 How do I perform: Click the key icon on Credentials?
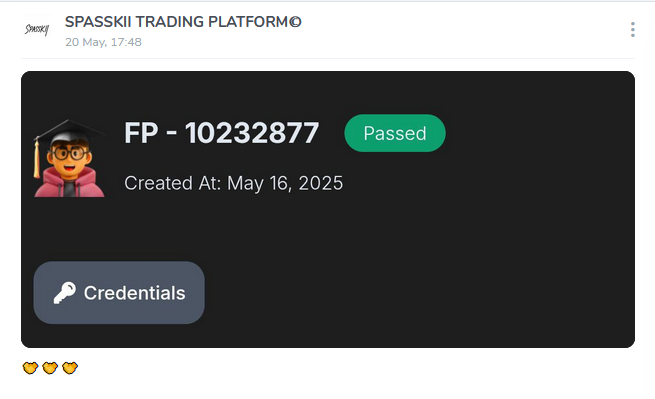coord(65,292)
